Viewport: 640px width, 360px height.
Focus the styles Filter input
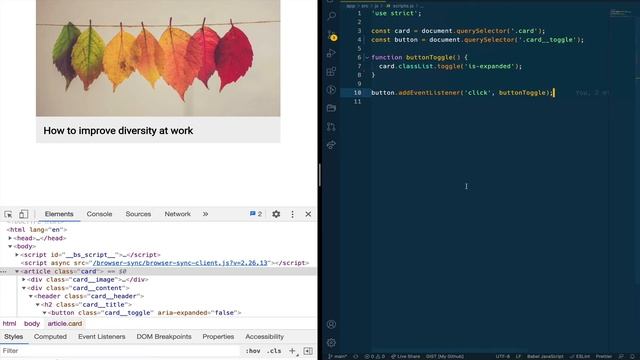(120, 351)
